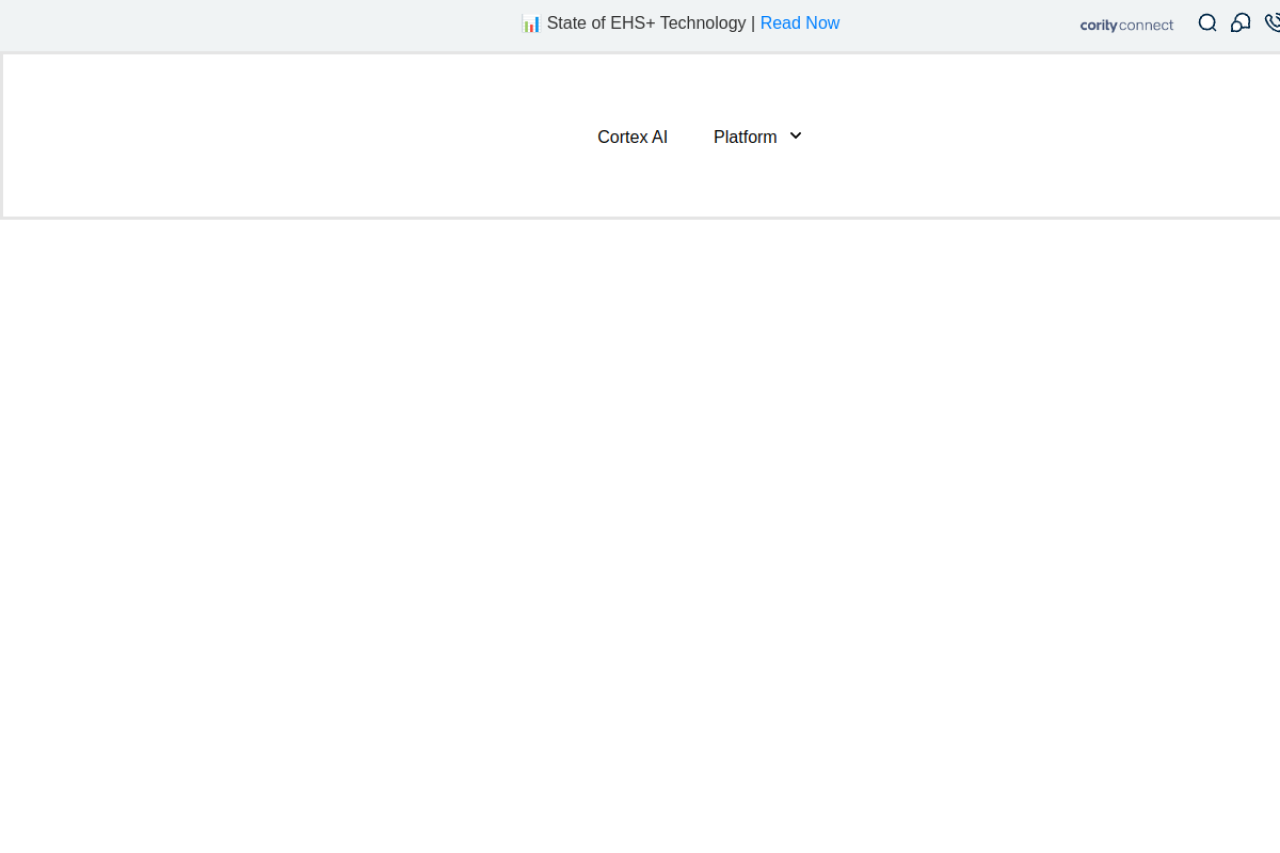Image resolution: width=1280 pixels, height=853 pixels.
Task: Open the Cortex AI menu item
Action: [632, 137]
